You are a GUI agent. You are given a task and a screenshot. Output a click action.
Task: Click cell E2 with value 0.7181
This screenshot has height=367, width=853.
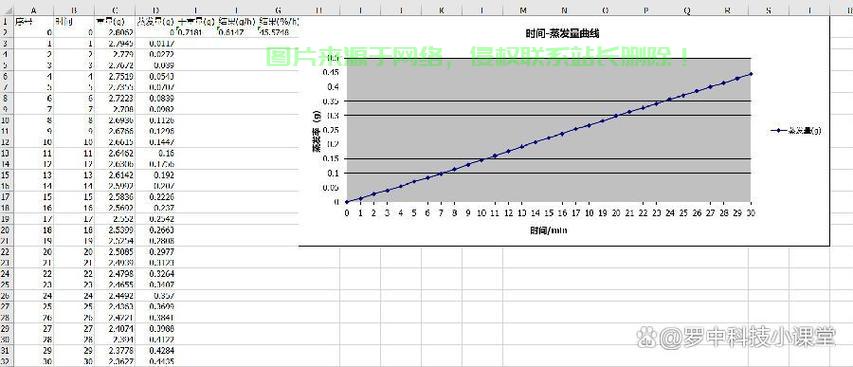[x=196, y=32]
